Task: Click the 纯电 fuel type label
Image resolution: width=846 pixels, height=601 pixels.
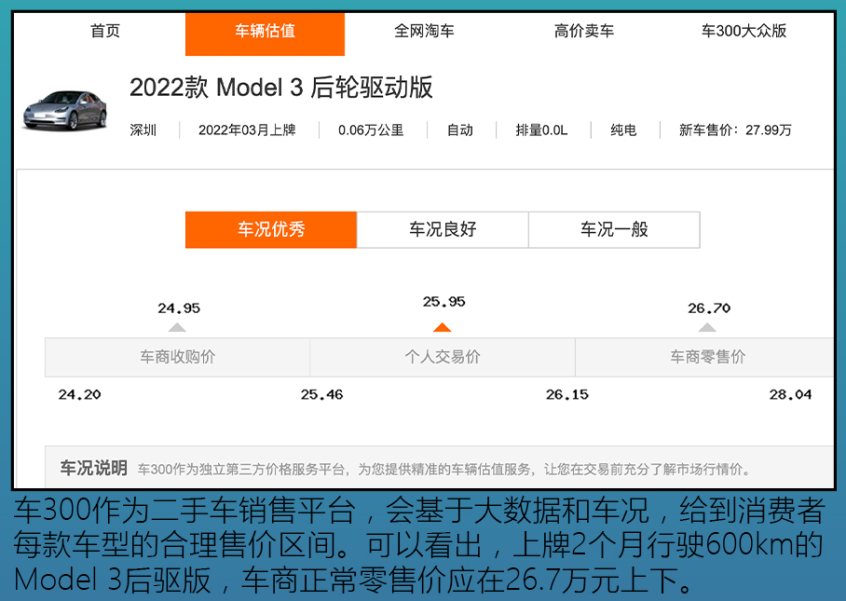Action: 624,130
